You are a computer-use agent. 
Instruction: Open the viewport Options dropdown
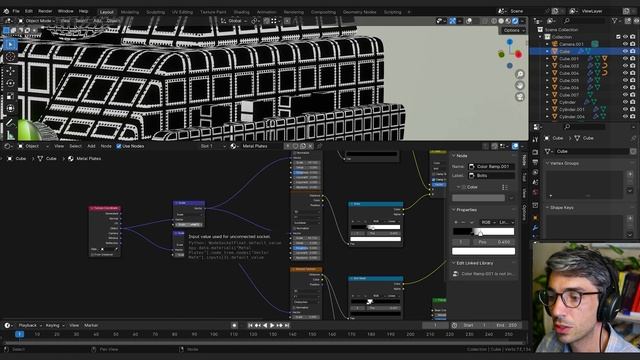click(x=513, y=30)
